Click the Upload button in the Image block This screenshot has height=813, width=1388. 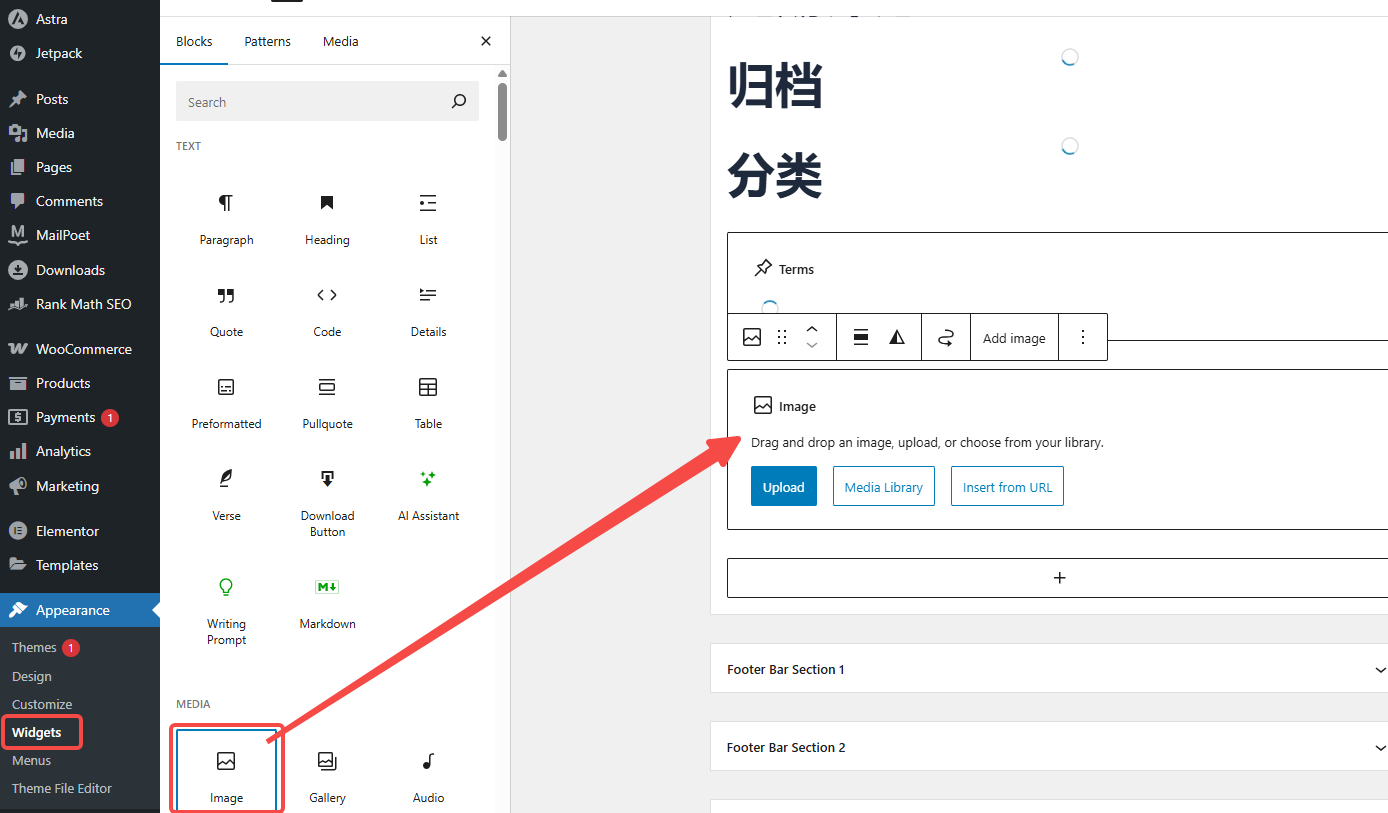click(784, 486)
